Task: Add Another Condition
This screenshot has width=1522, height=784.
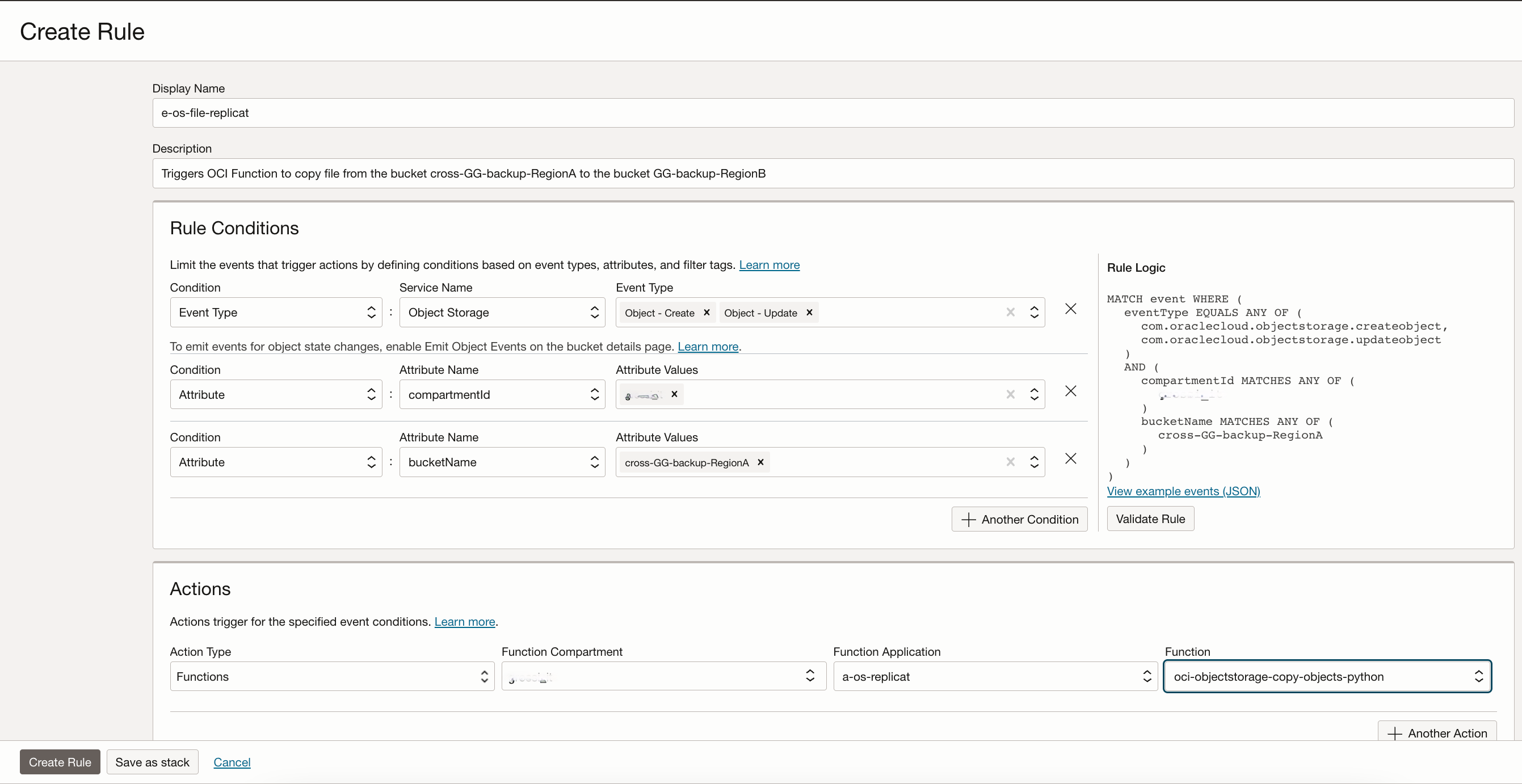Action: click(1019, 519)
